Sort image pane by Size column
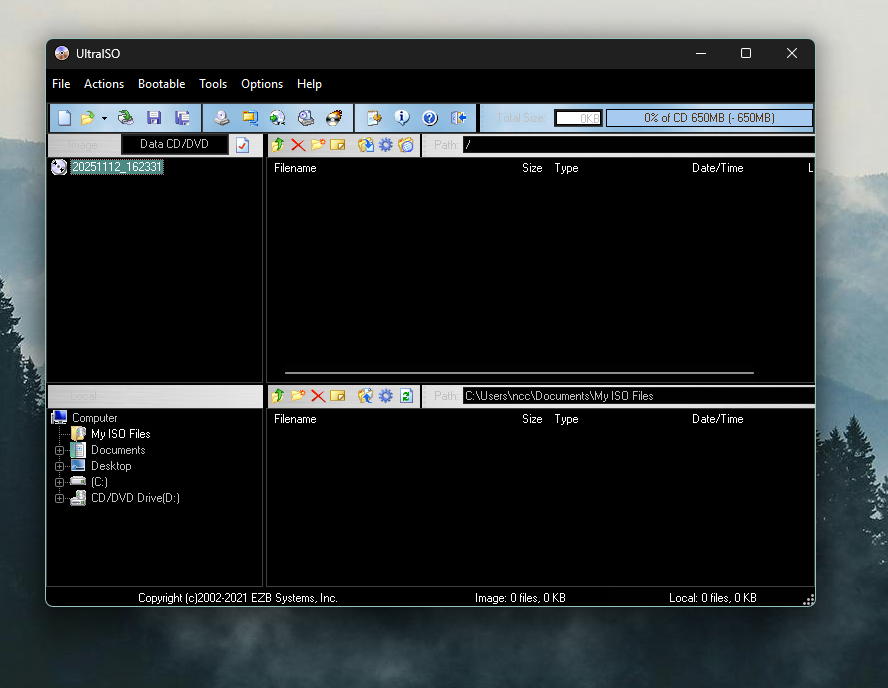Viewport: 888px width, 688px height. point(532,168)
